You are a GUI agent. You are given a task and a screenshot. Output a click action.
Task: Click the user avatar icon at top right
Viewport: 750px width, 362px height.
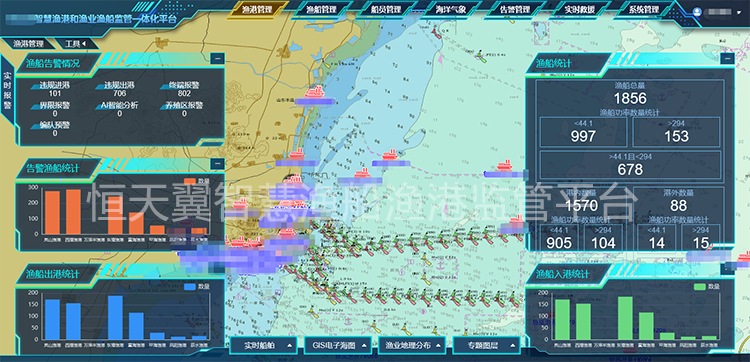697,11
